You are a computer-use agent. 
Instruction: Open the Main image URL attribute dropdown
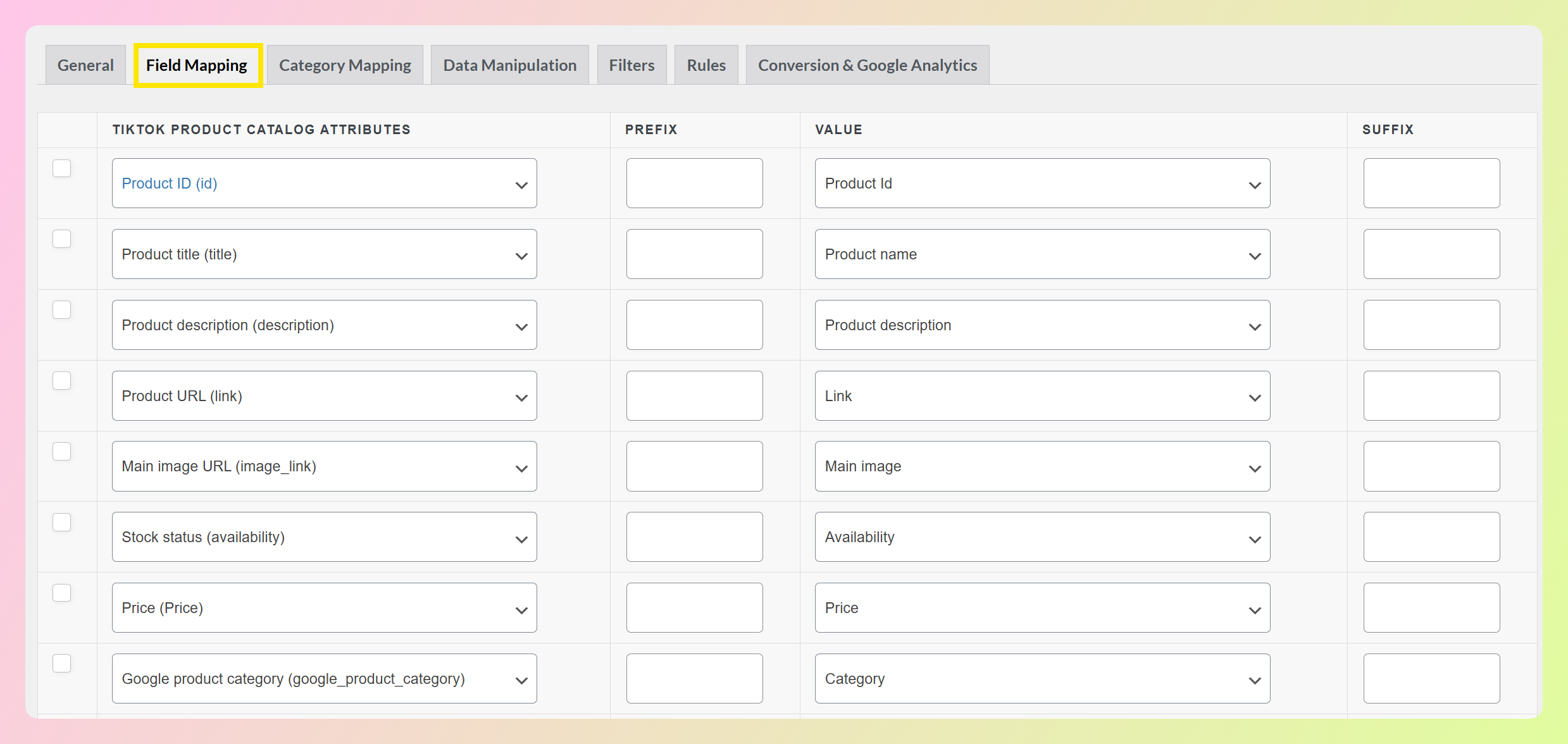[x=324, y=466]
